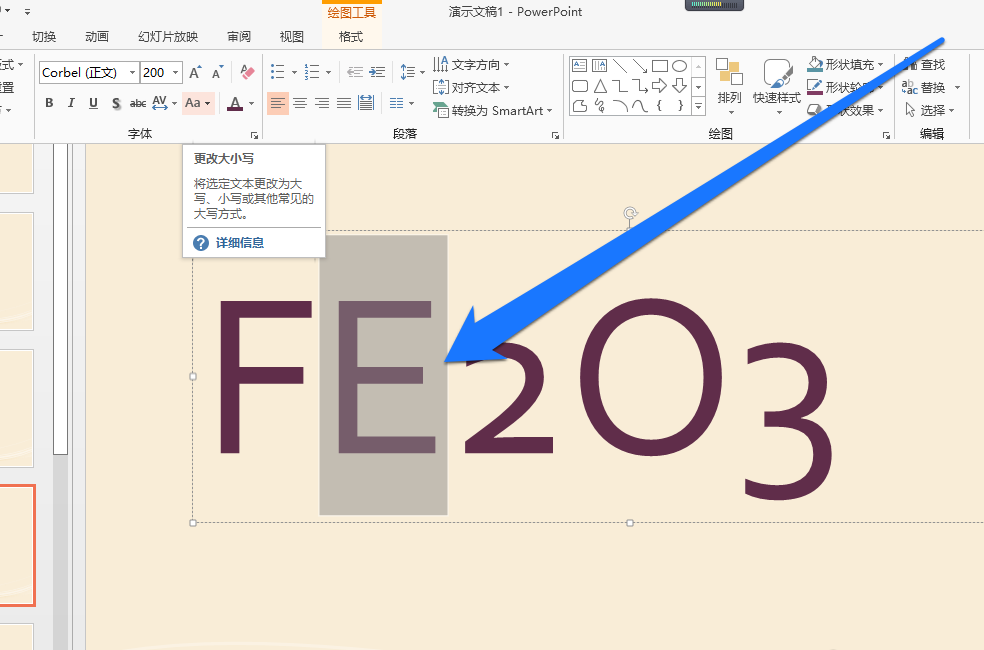984x650 pixels.
Task: Open the 排列 arrange menu
Action: tap(729, 87)
